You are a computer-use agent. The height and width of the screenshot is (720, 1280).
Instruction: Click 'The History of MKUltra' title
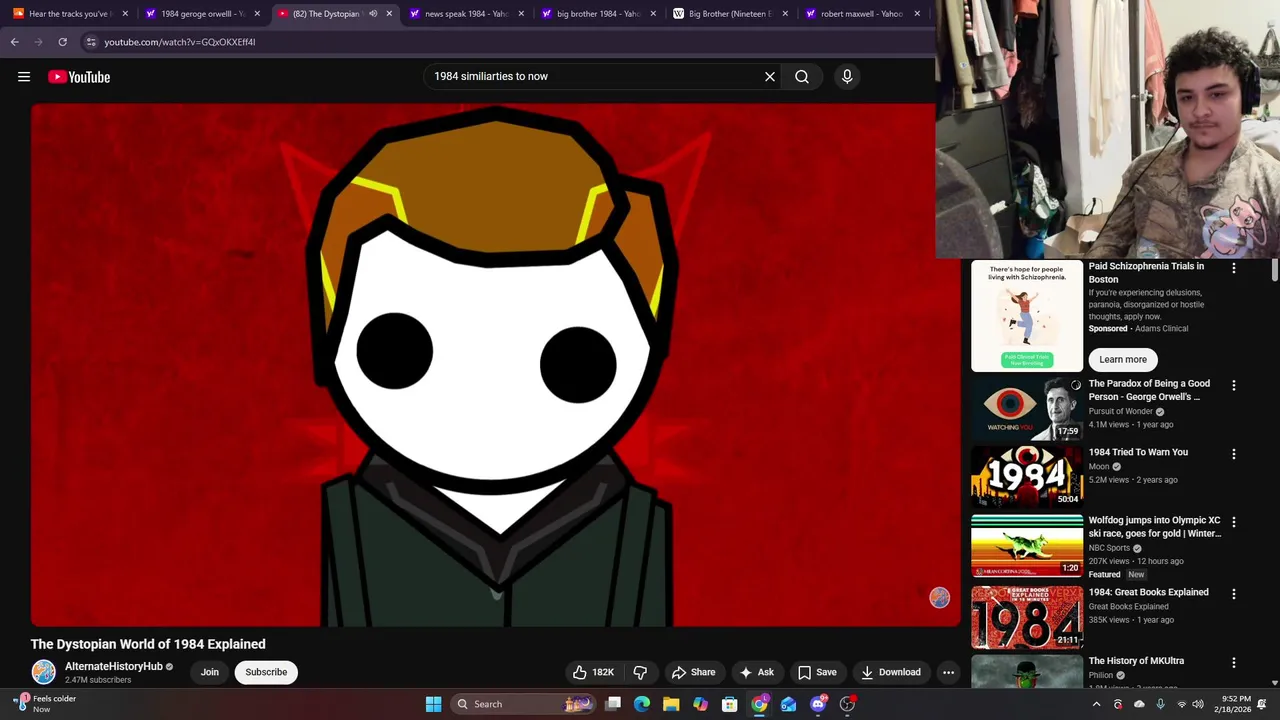(1136, 661)
